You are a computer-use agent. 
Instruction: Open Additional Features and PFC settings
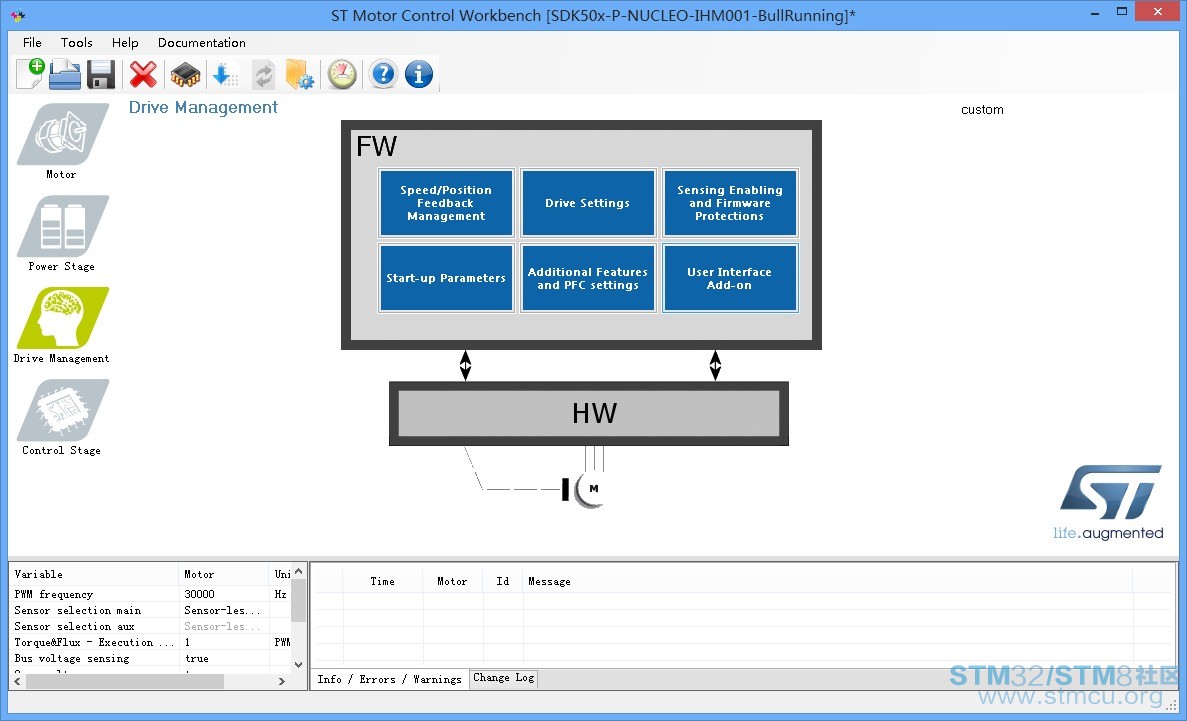(x=587, y=278)
